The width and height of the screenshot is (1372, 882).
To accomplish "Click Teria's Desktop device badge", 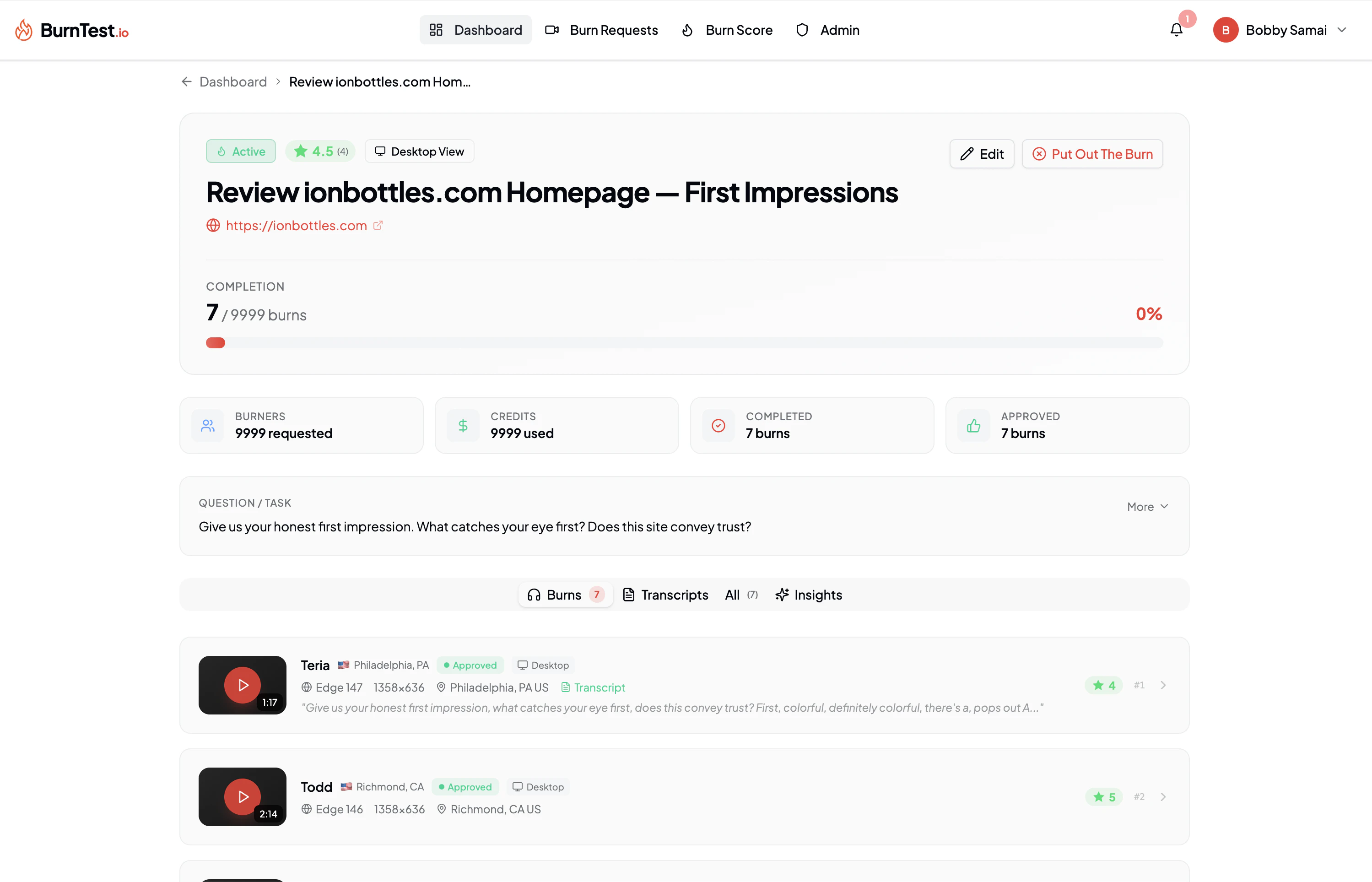I will 543,665.
